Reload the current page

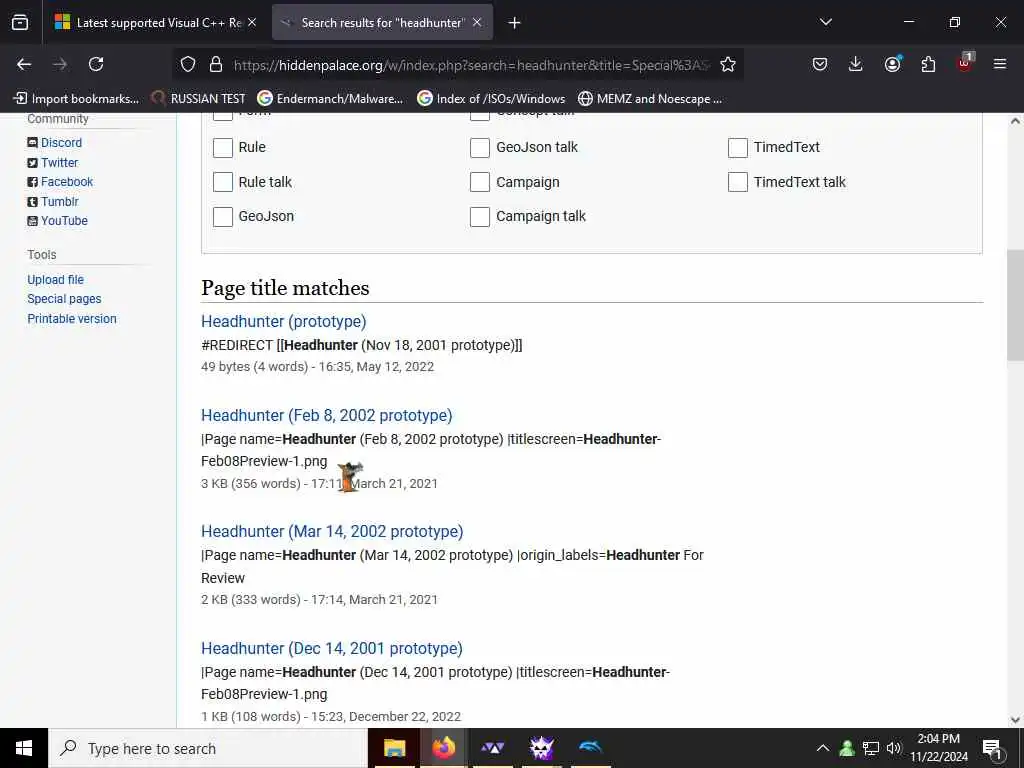pos(96,64)
